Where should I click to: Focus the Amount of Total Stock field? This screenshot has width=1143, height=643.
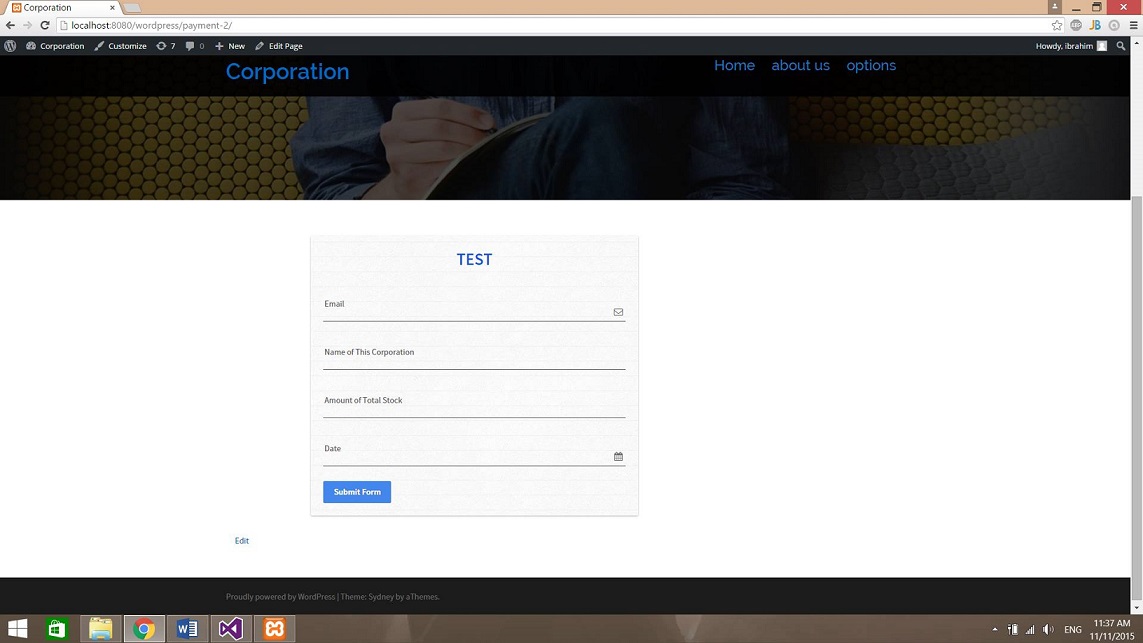click(474, 408)
